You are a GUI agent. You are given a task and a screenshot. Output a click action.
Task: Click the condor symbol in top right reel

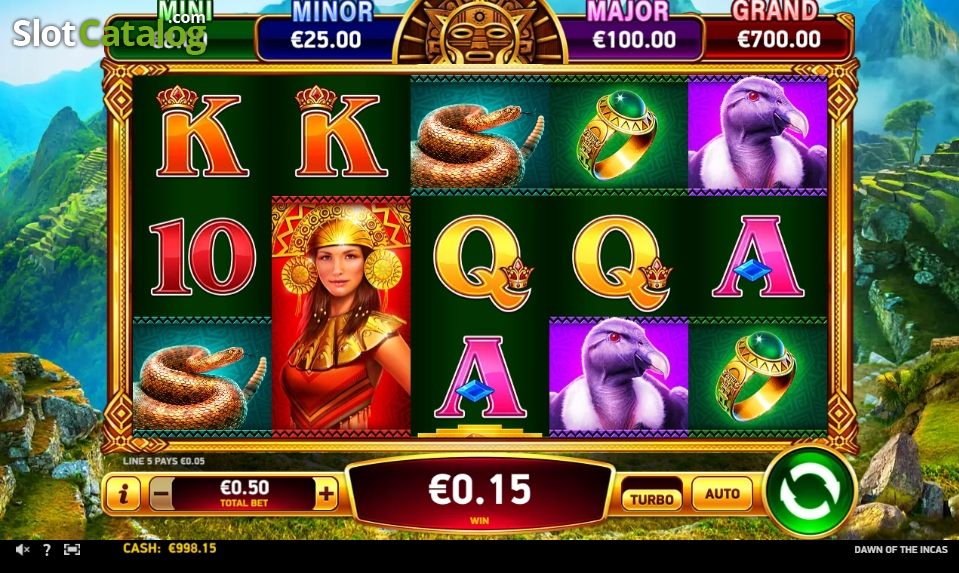pyautogui.click(x=758, y=132)
